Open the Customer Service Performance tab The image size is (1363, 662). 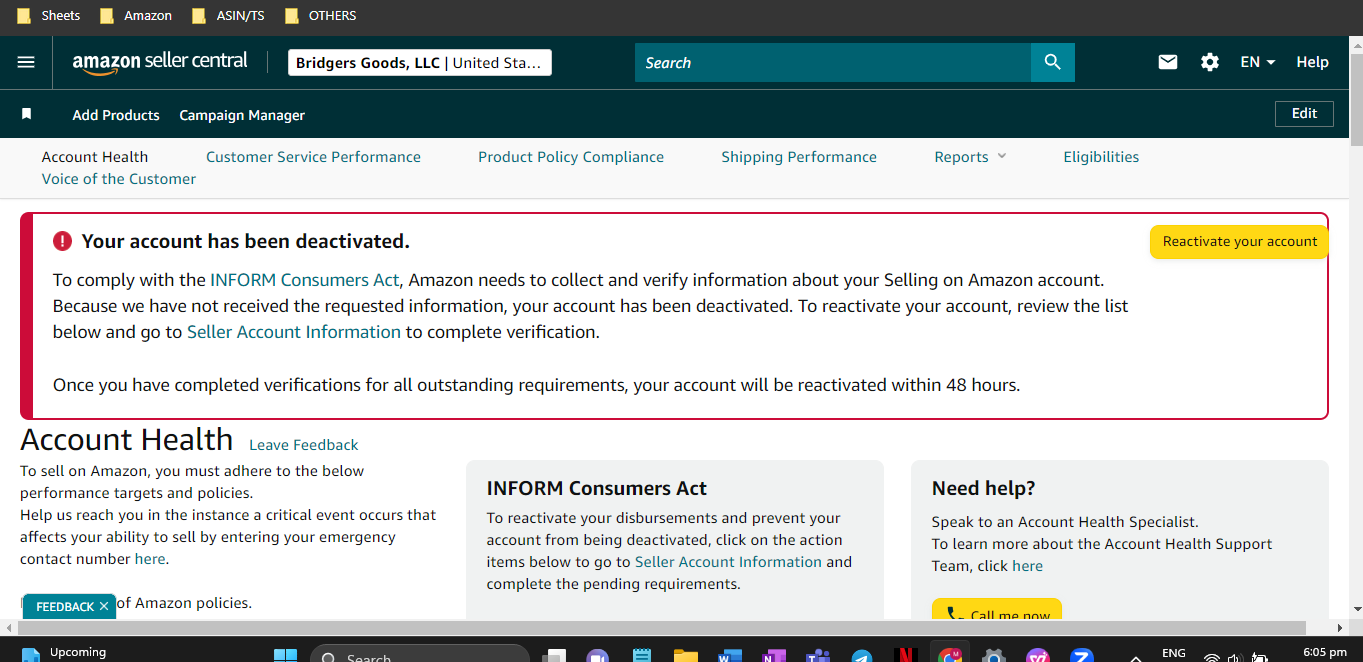click(313, 157)
